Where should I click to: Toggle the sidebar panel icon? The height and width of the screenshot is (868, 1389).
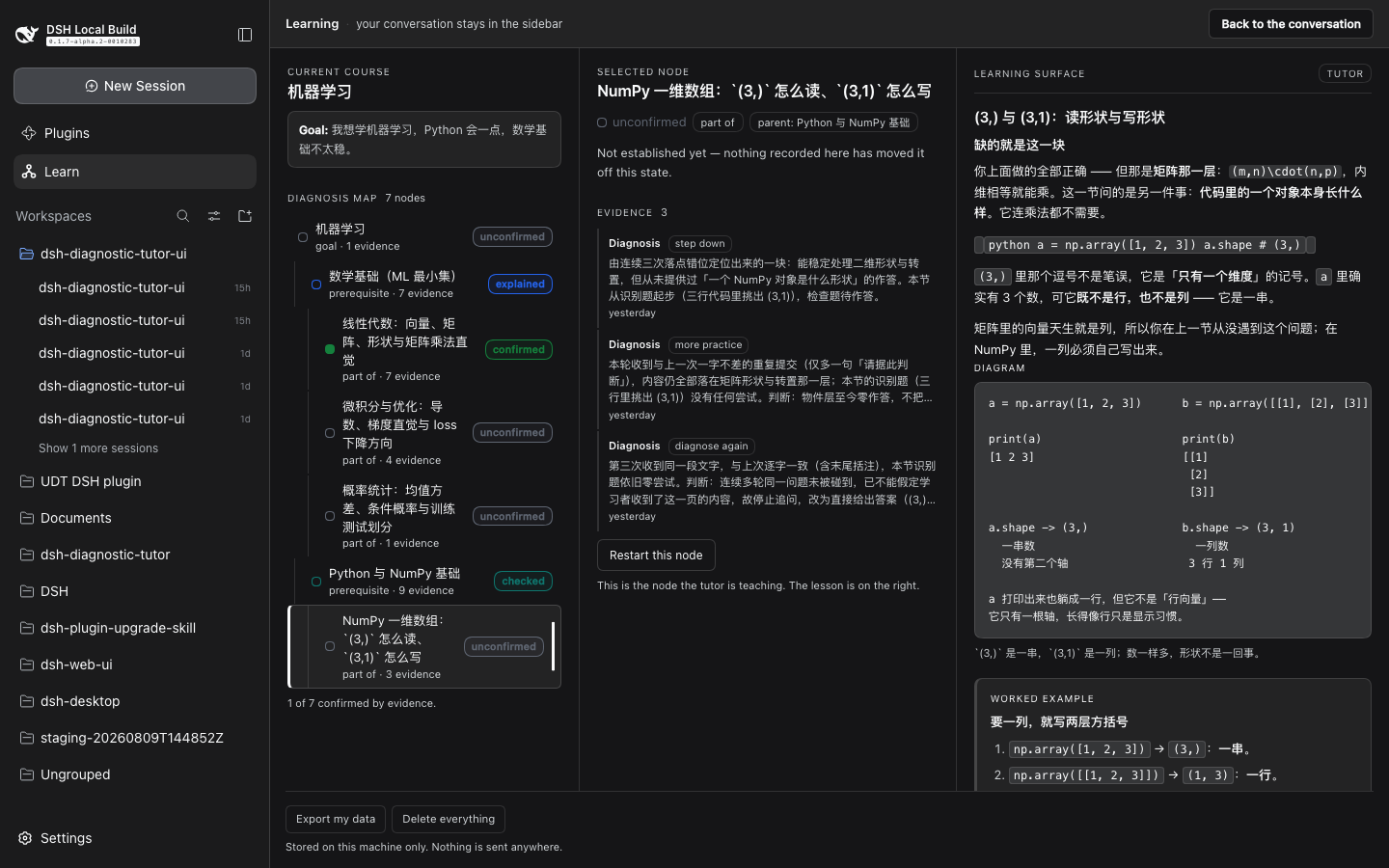coord(245,35)
